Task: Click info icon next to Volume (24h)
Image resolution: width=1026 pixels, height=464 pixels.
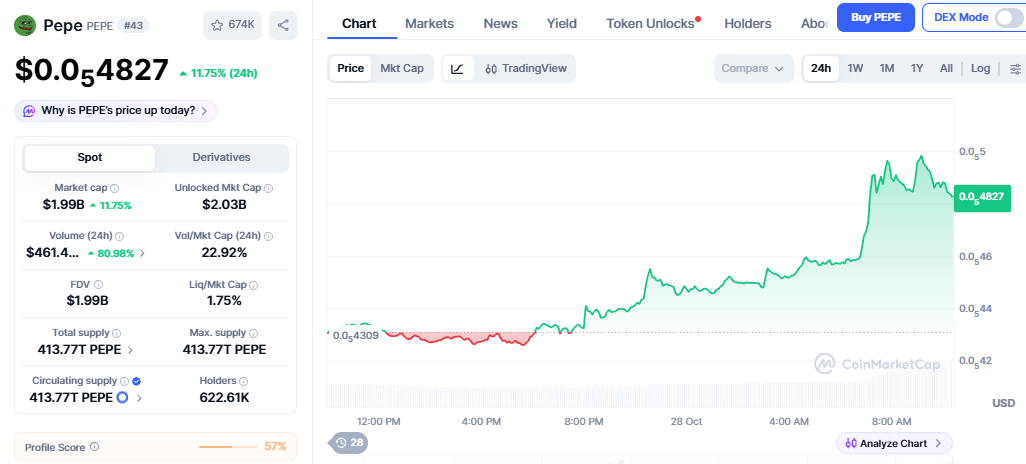Action: (x=120, y=236)
